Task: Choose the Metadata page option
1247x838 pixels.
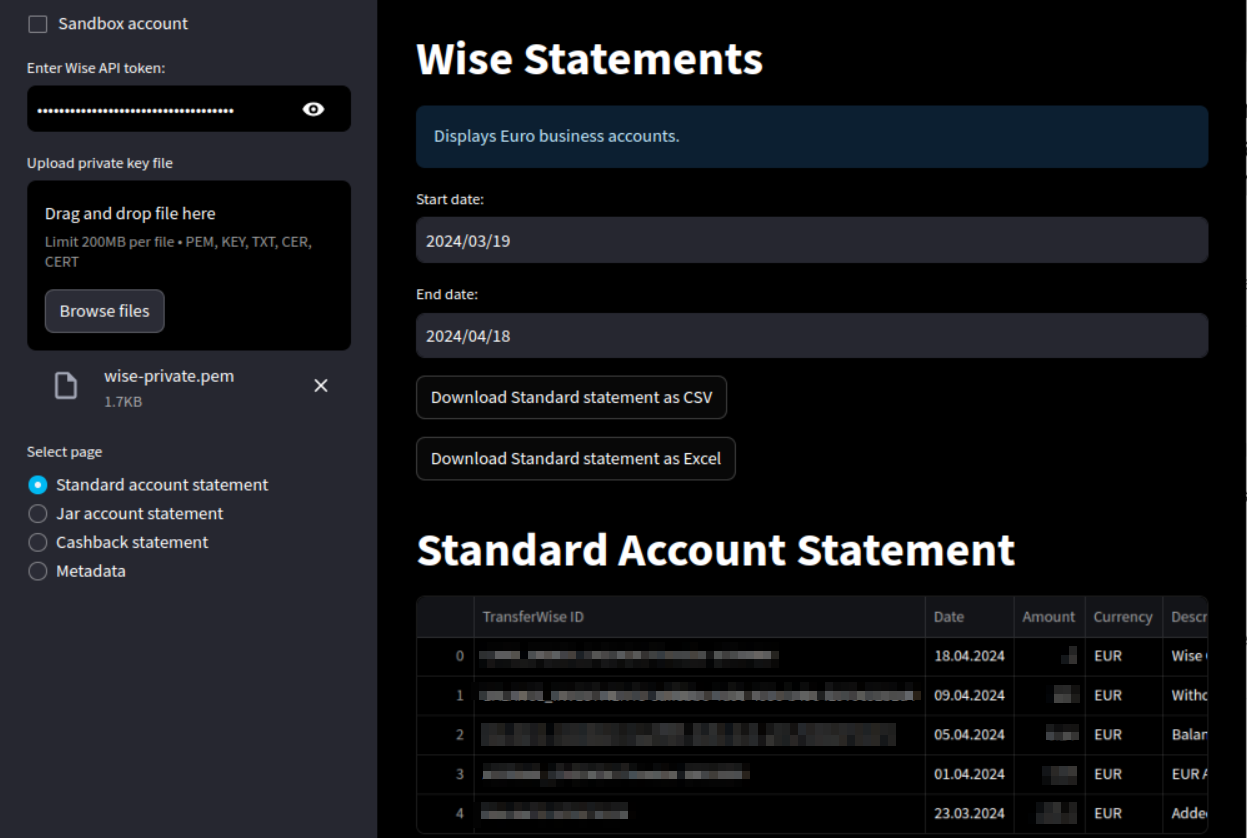Action: point(77,572)
